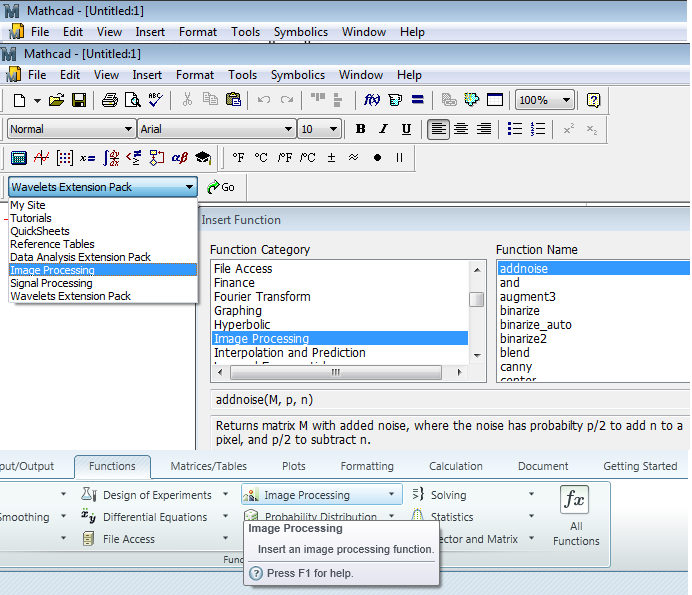Expand the Design of Experiments dropdown
The width and height of the screenshot is (692, 595).
[x=226, y=494]
